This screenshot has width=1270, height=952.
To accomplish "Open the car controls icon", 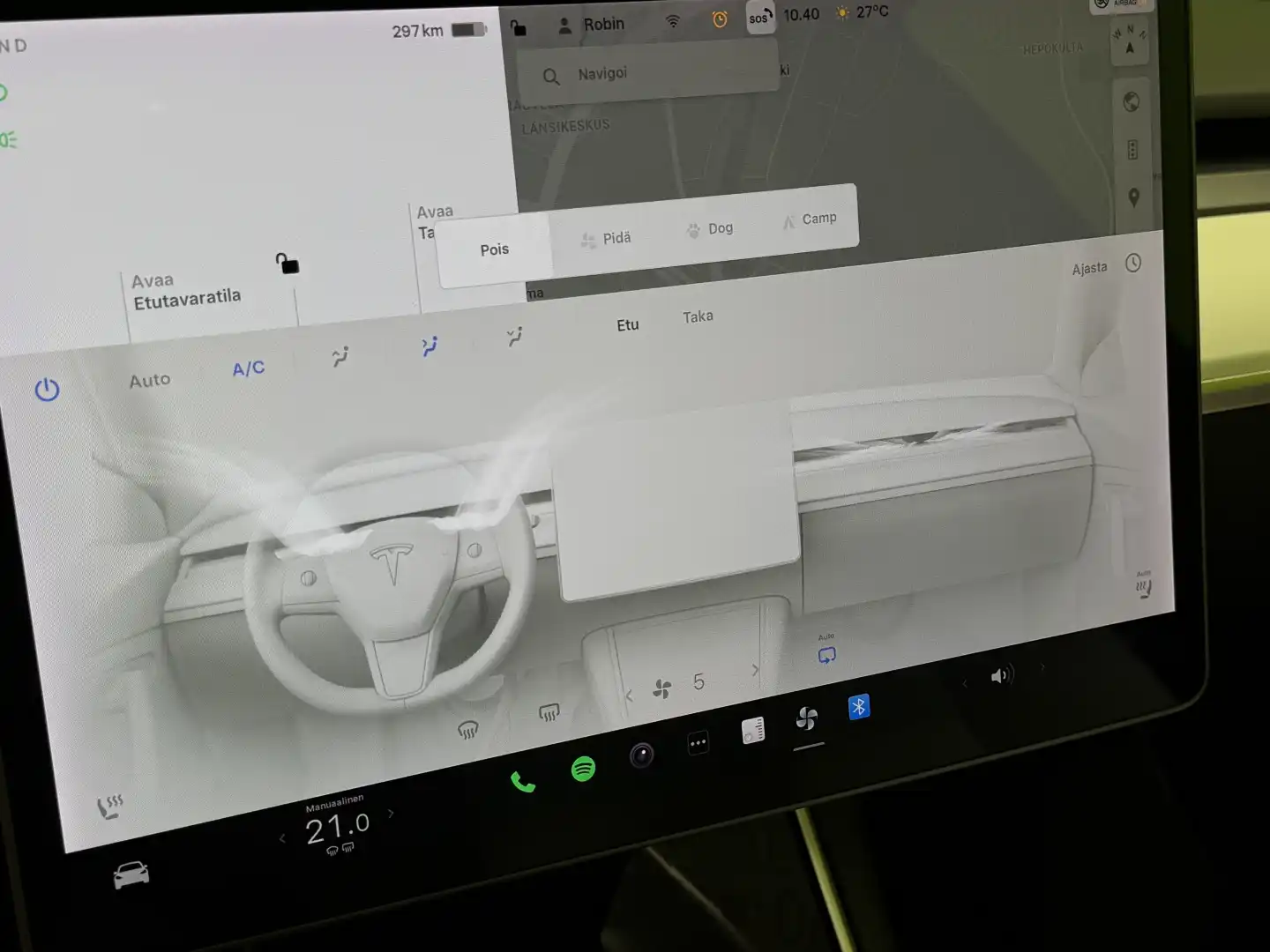I will 131,874.
